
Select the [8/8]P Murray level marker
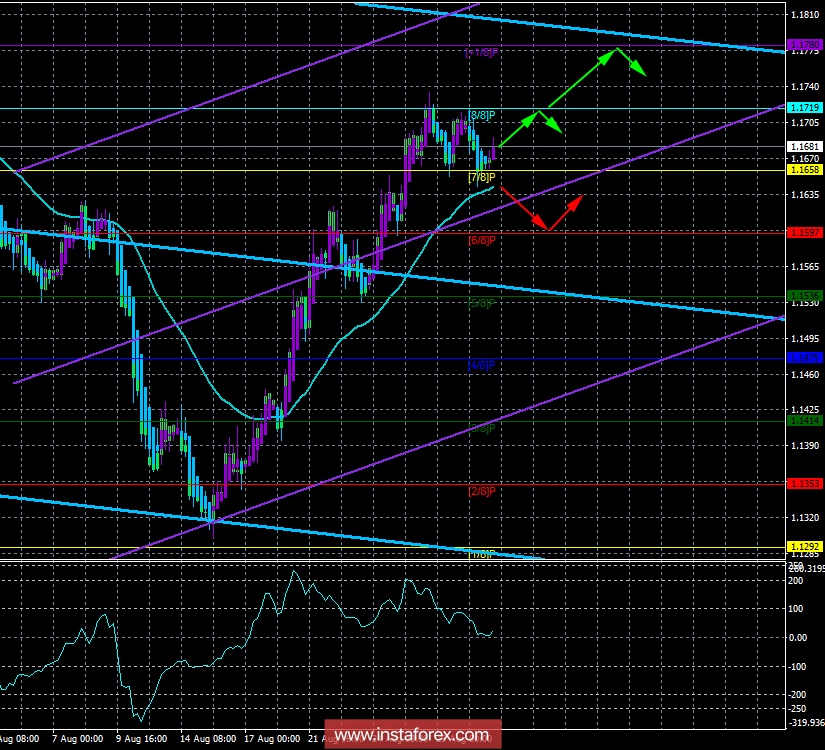click(x=481, y=115)
